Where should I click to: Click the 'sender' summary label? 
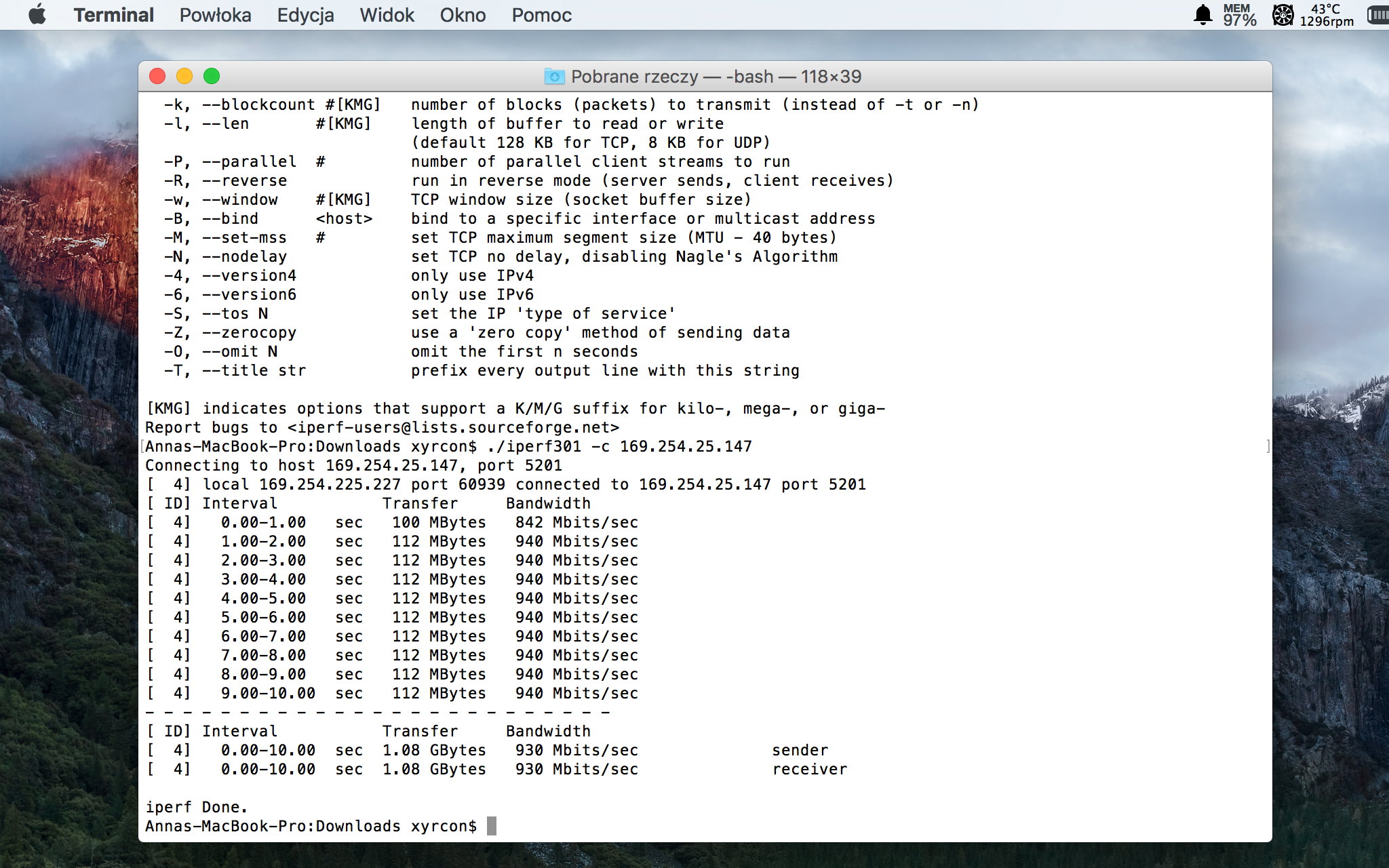pos(800,750)
